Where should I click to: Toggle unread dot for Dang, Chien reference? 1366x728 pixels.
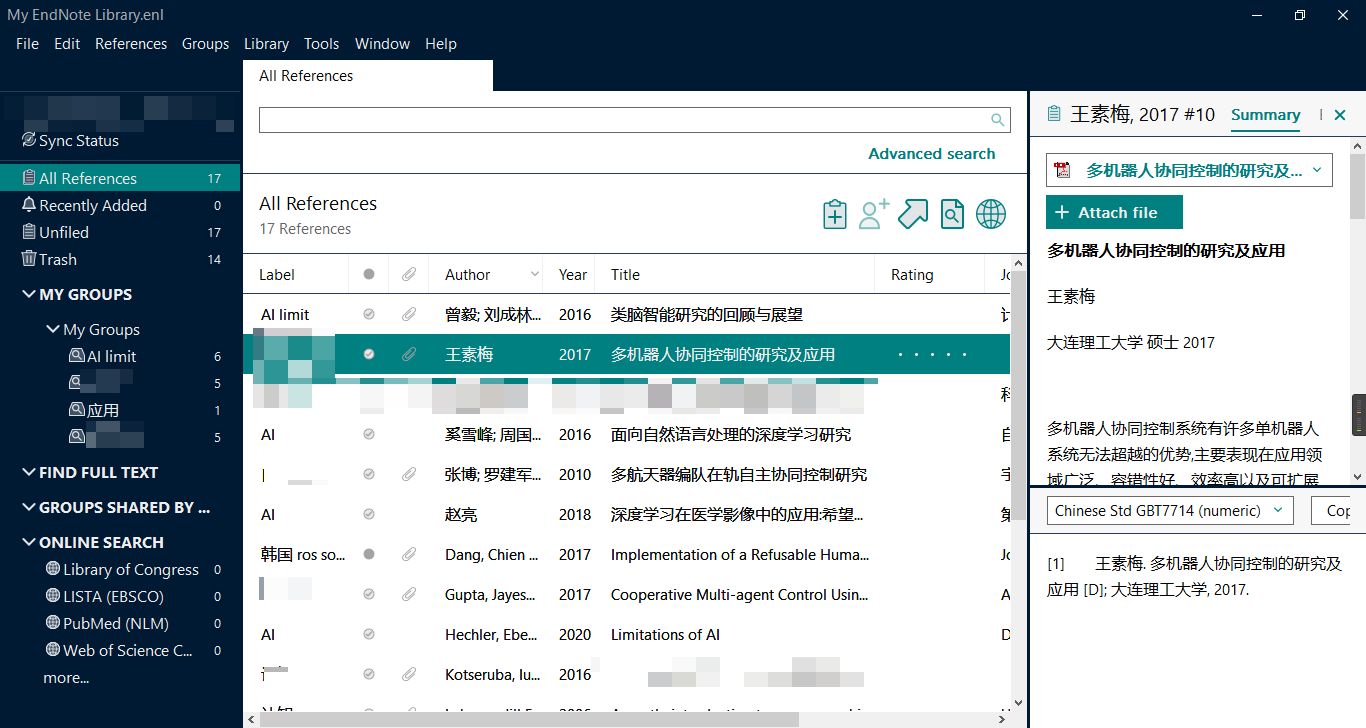pyautogui.click(x=369, y=554)
